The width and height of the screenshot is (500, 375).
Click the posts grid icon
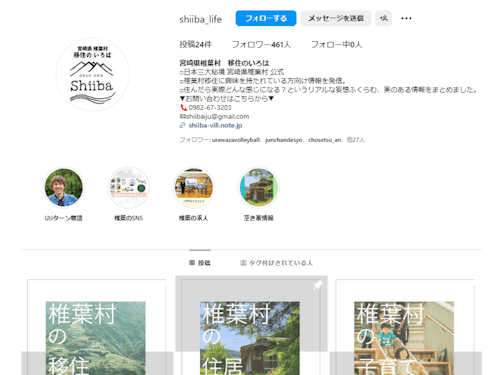tap(192, 263)
